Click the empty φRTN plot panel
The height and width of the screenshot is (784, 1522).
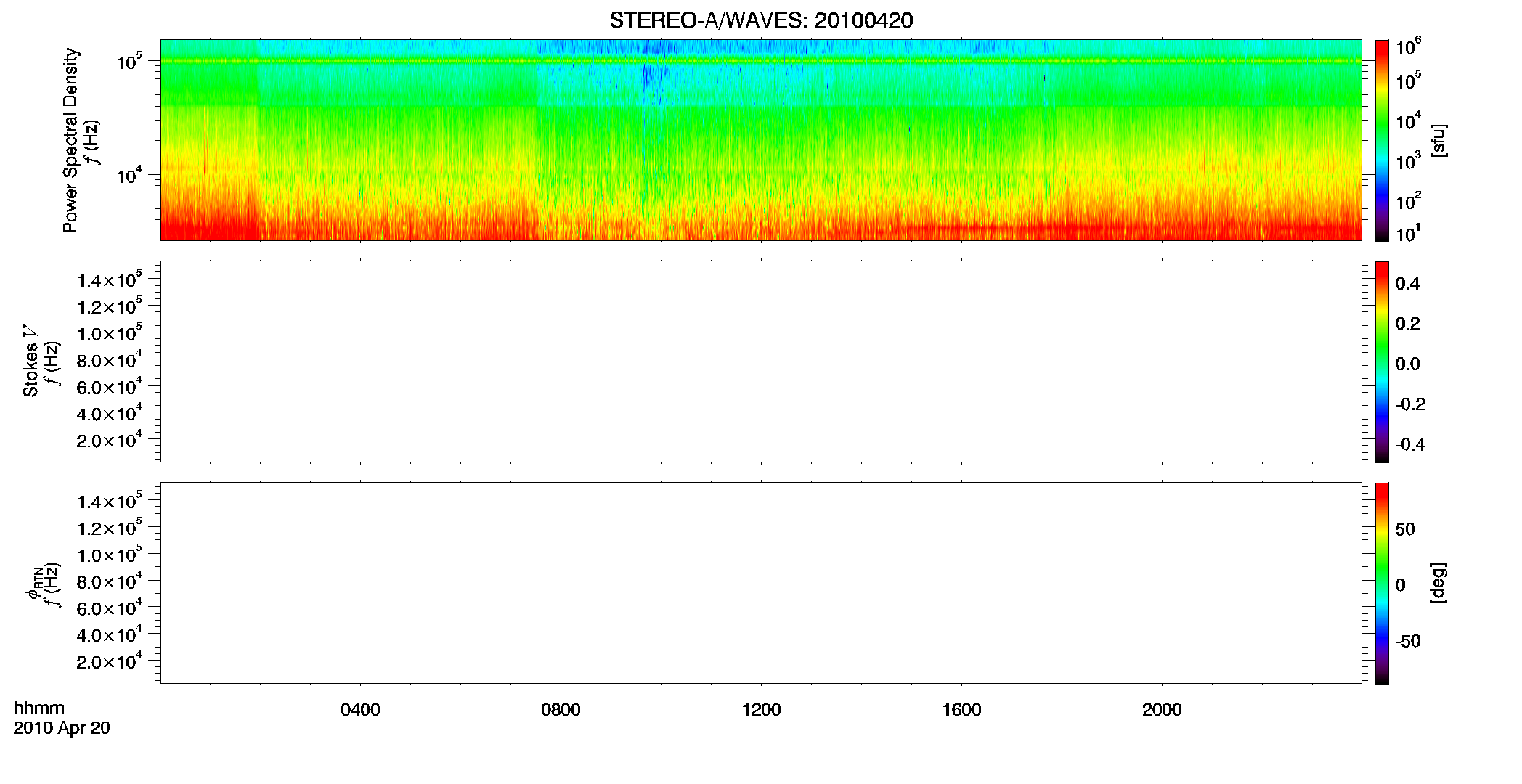pos(761,583)
